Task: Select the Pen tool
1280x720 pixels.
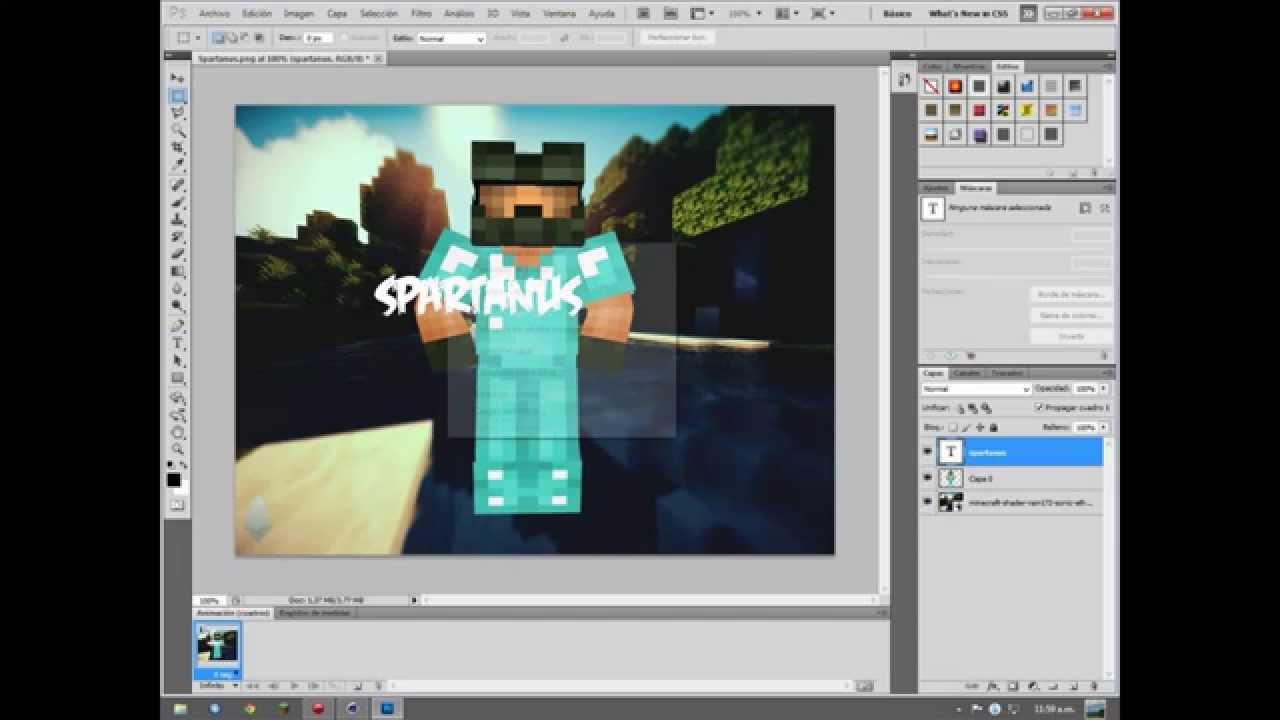Action: (x=178, y=326)
